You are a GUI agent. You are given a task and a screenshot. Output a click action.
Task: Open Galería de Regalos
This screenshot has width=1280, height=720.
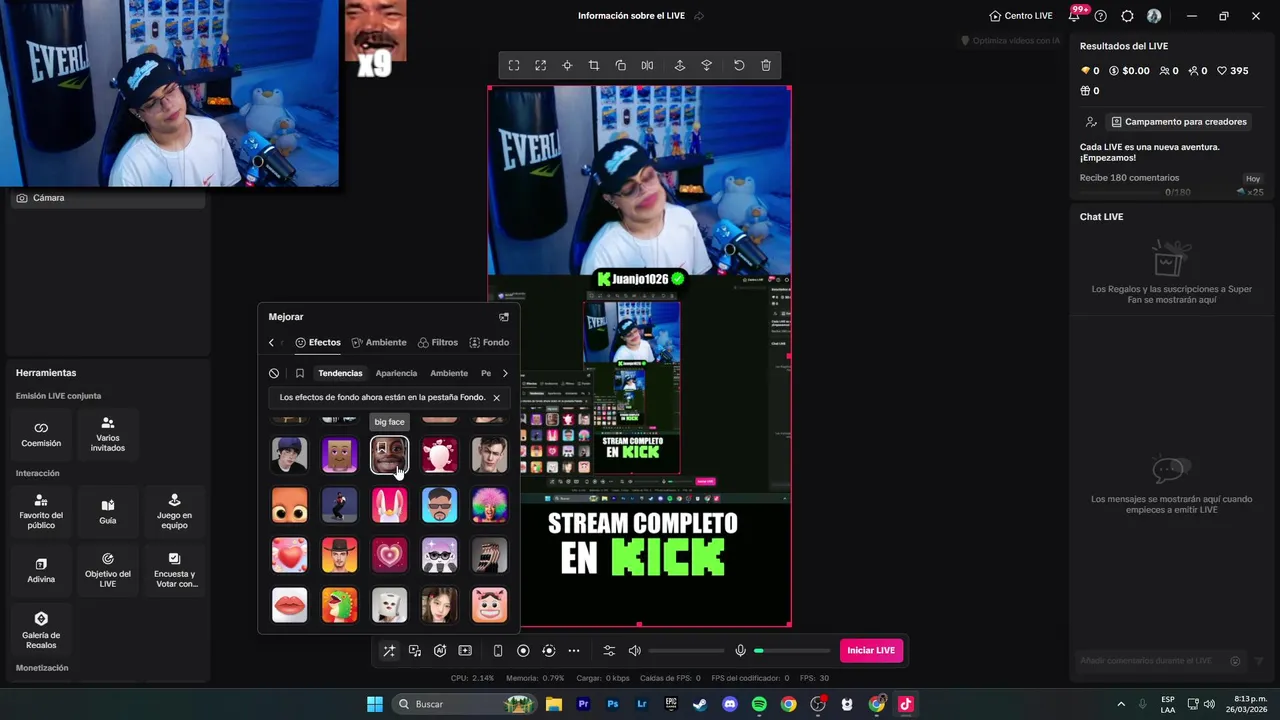click(41, 630)
